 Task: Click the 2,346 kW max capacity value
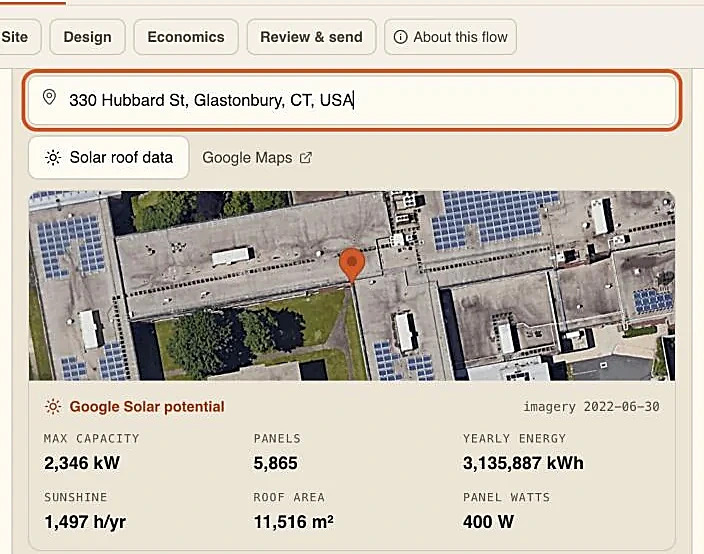(82, 463)
